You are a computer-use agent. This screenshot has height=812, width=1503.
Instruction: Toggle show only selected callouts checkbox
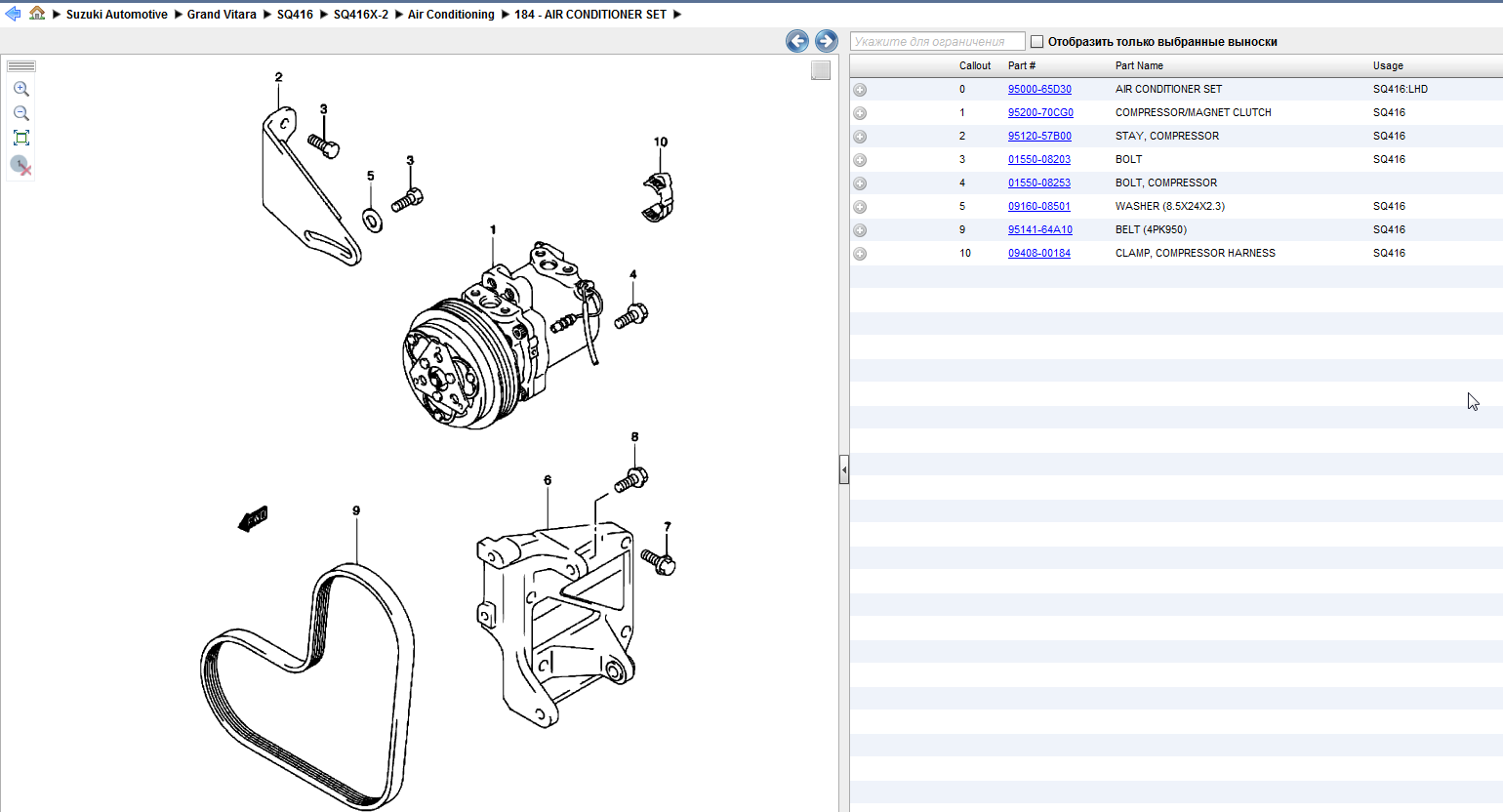tap(1037, 42)
